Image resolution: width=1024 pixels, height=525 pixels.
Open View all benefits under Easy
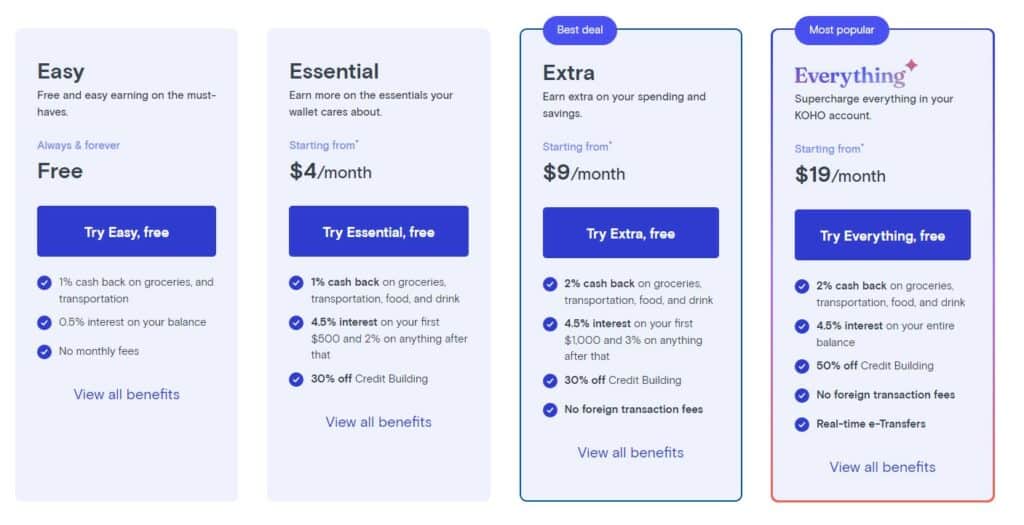click(126, 394)
